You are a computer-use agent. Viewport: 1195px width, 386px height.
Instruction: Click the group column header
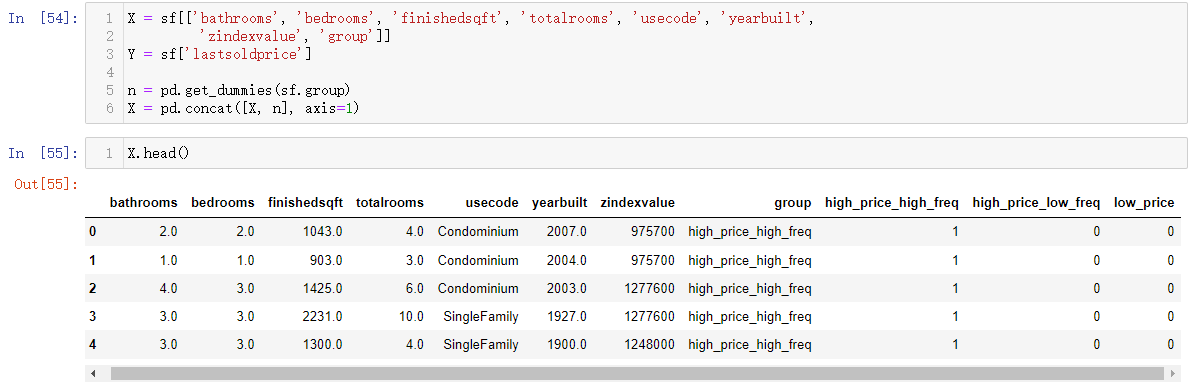tap(793, 203)
